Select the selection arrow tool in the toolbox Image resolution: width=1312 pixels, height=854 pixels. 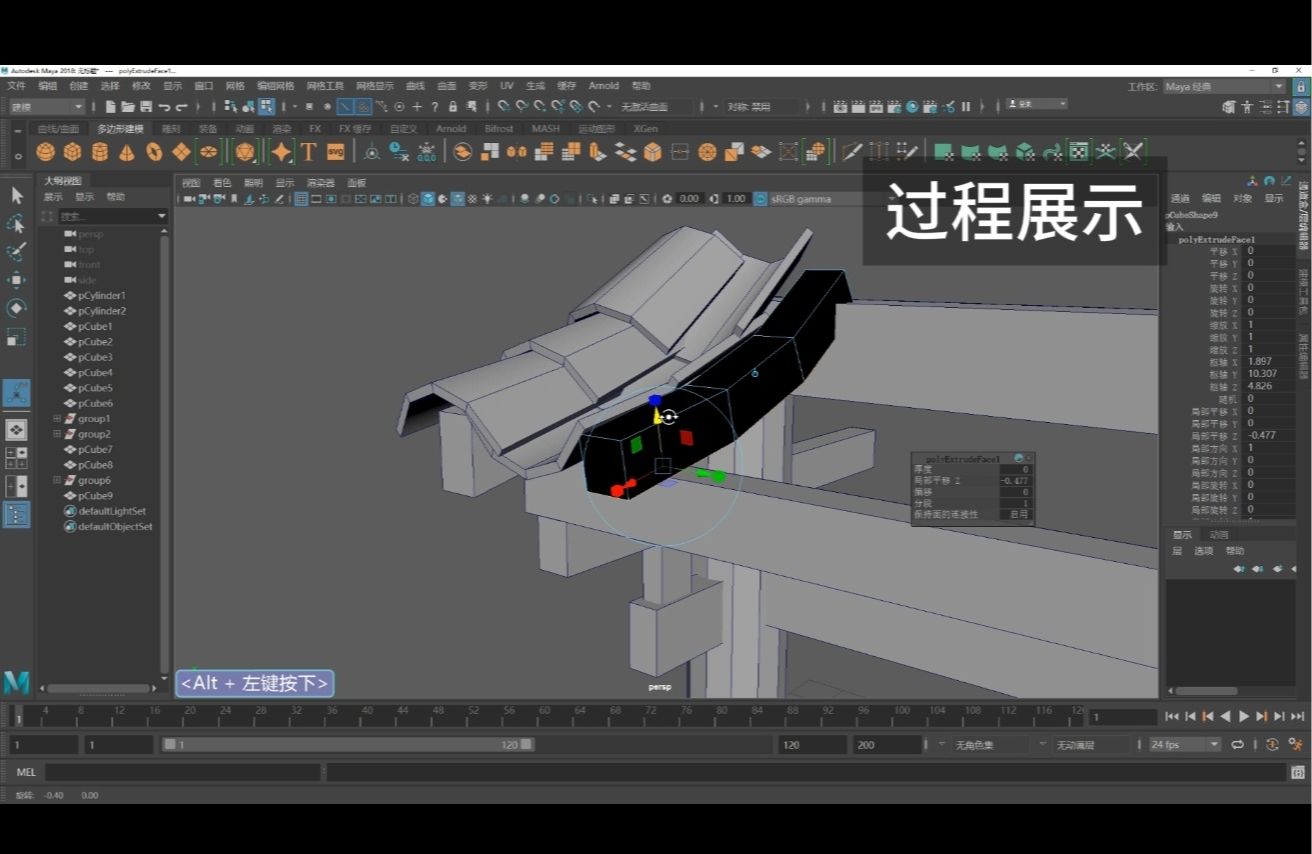[x=16, y=195]
